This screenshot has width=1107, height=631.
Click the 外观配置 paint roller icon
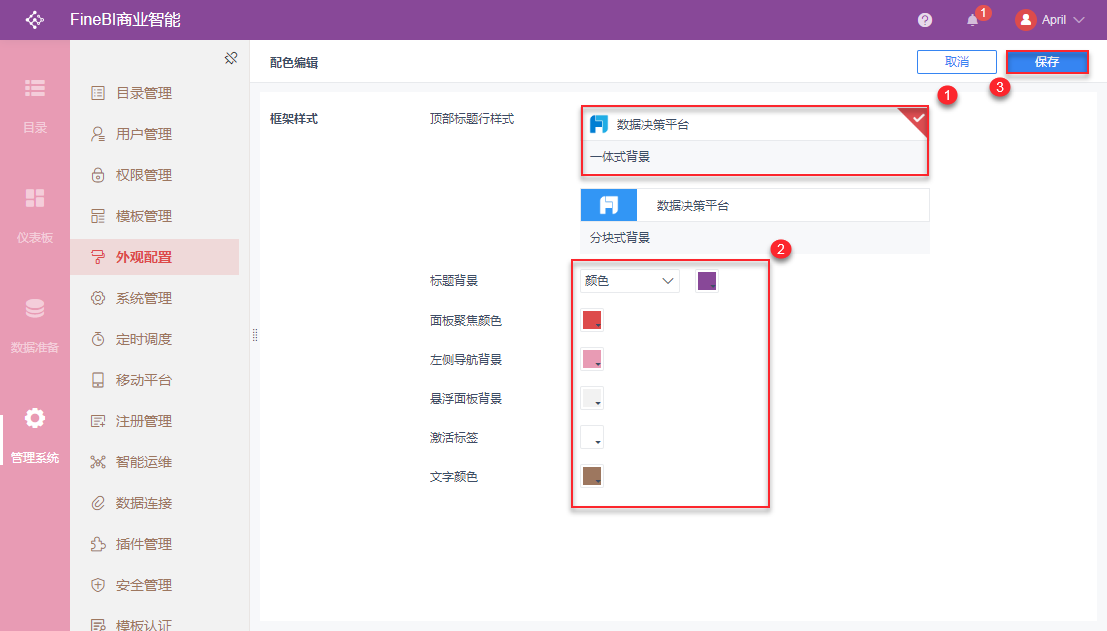point(98,257)
